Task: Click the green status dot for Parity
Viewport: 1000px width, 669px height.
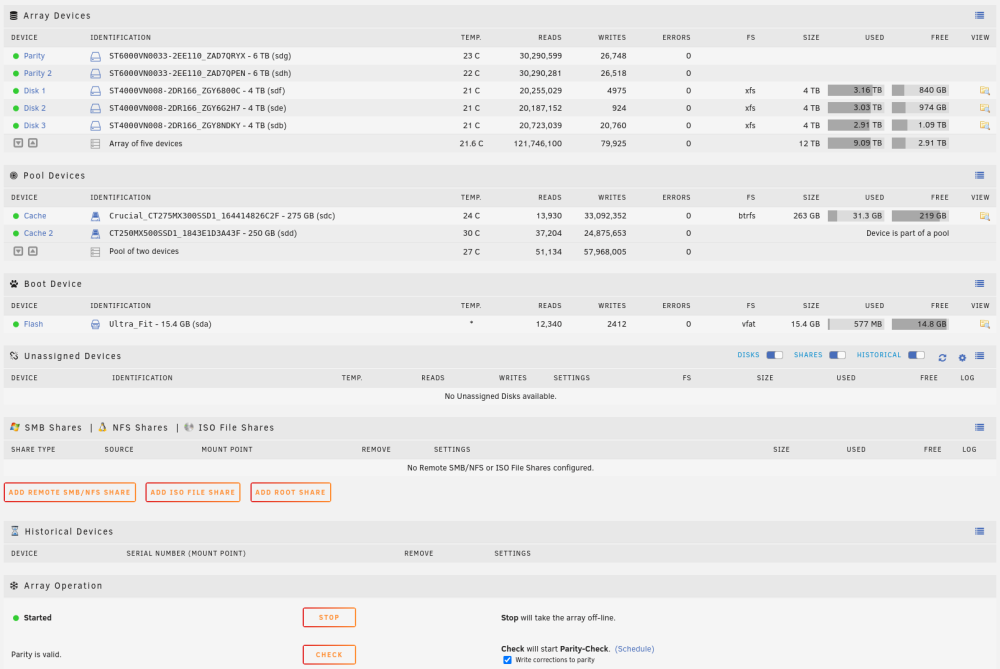Action: 16,56
